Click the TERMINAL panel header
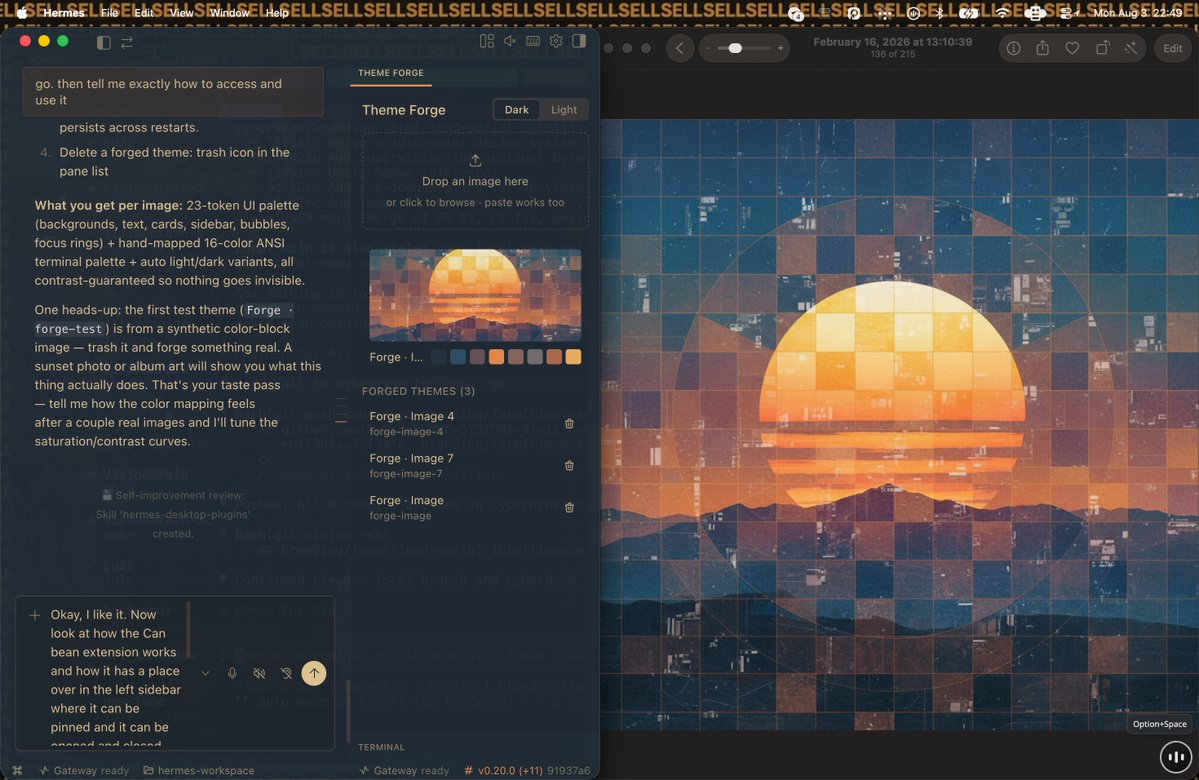Viewport: 1199px width, 780px height. pos(381,747)
